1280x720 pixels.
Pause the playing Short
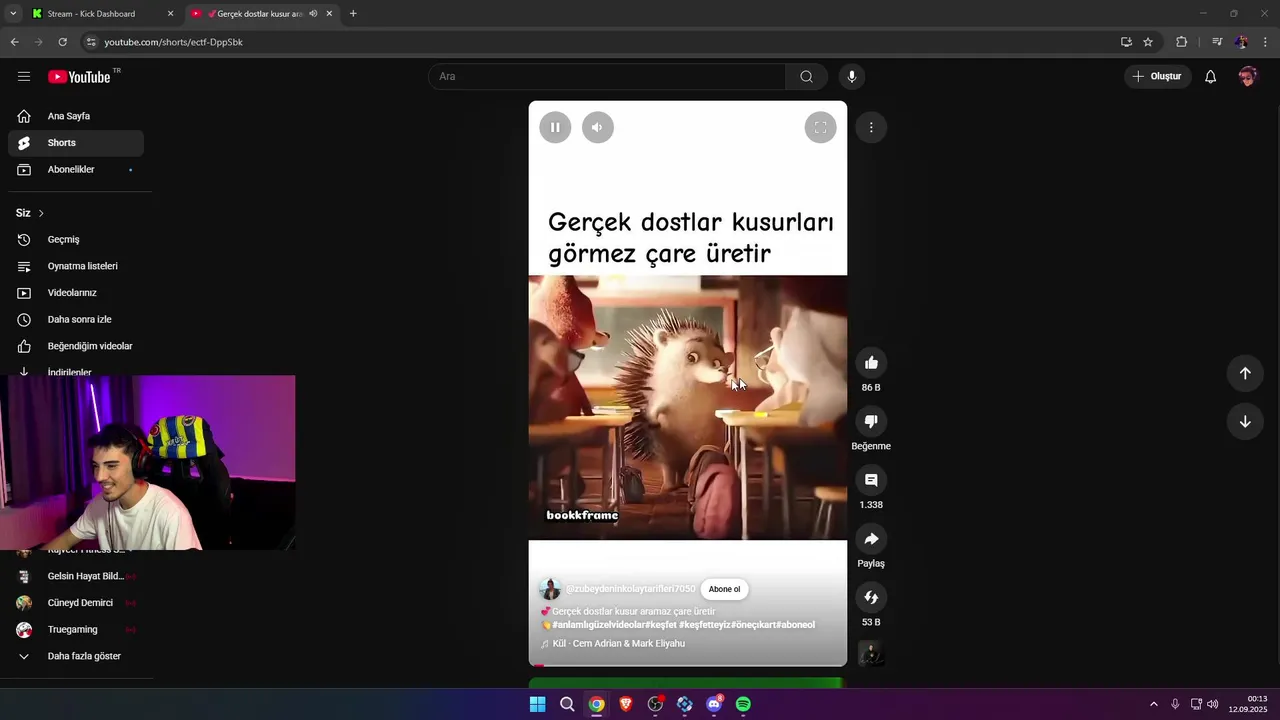click(x=555, y=127)
